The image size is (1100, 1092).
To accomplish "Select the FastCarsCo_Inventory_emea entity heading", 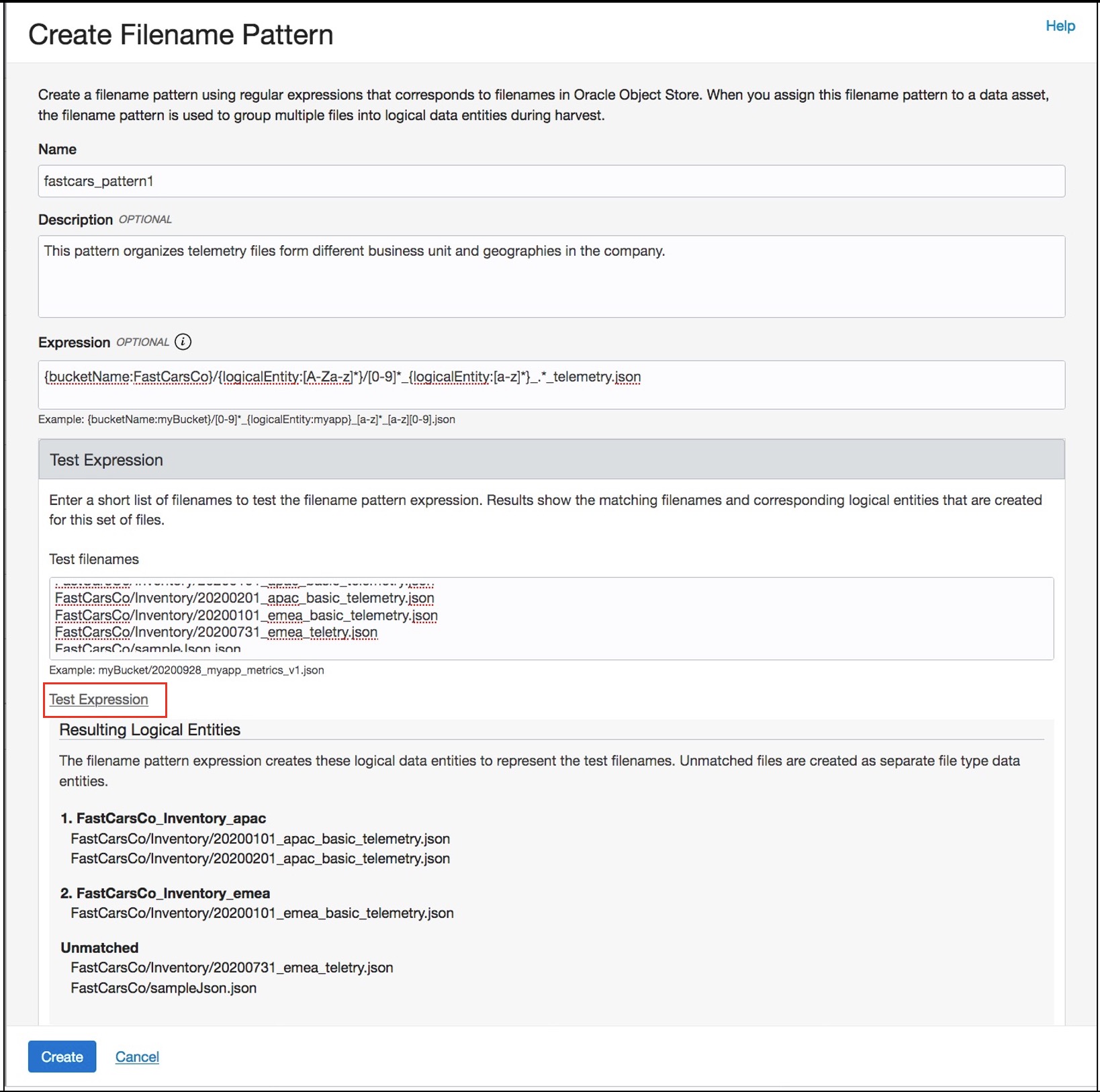I will tap(173, 893).
